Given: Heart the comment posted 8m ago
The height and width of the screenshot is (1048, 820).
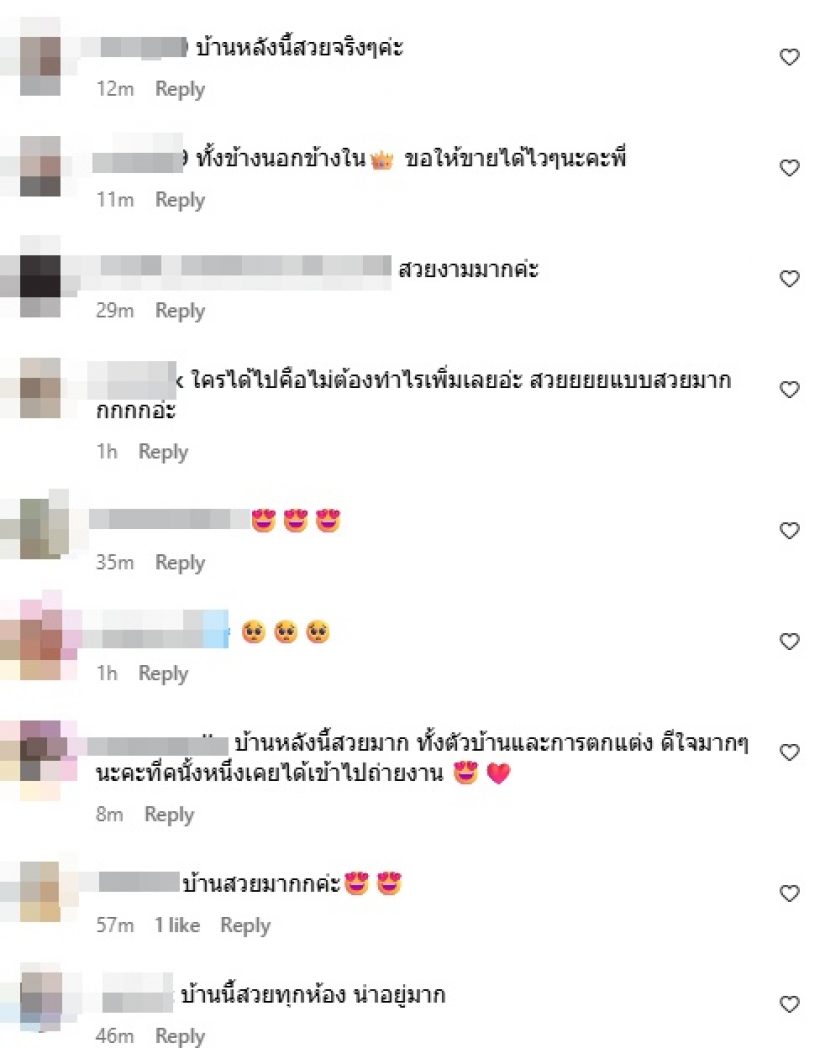Looking at the screenshot, I should 789,753.
